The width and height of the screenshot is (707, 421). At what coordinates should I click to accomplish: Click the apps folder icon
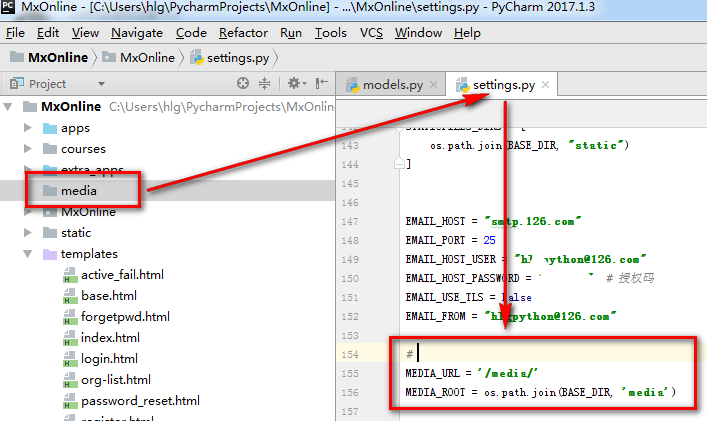tap(50, 128)
